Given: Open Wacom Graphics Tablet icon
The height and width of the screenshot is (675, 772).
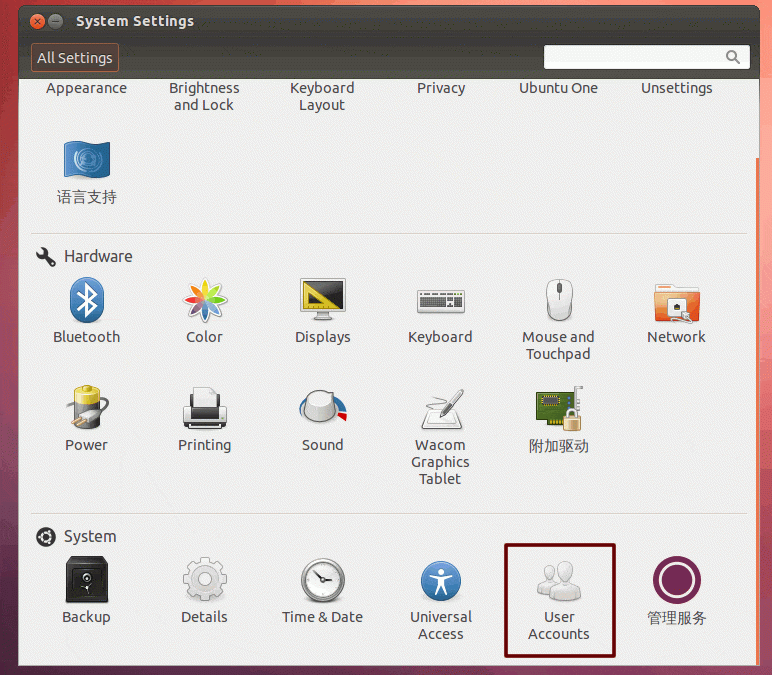Looking at the screenshot, I should (443, 409).
